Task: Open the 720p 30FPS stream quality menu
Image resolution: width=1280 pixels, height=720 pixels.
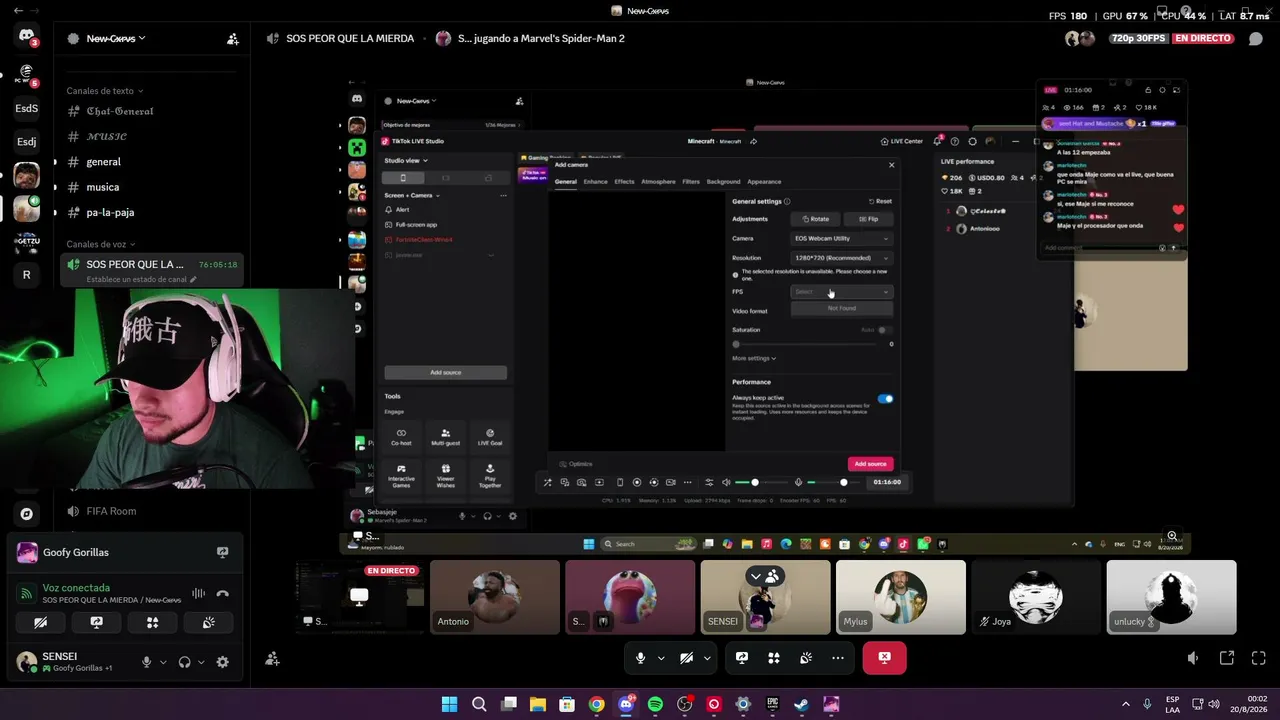Action: 1138,39
